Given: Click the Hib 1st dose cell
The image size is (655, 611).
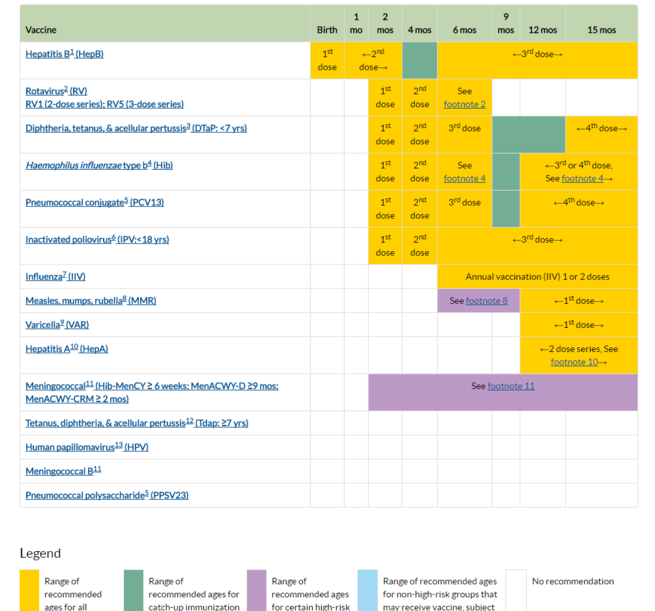Looking at the screenshot, I should (385, 172).
